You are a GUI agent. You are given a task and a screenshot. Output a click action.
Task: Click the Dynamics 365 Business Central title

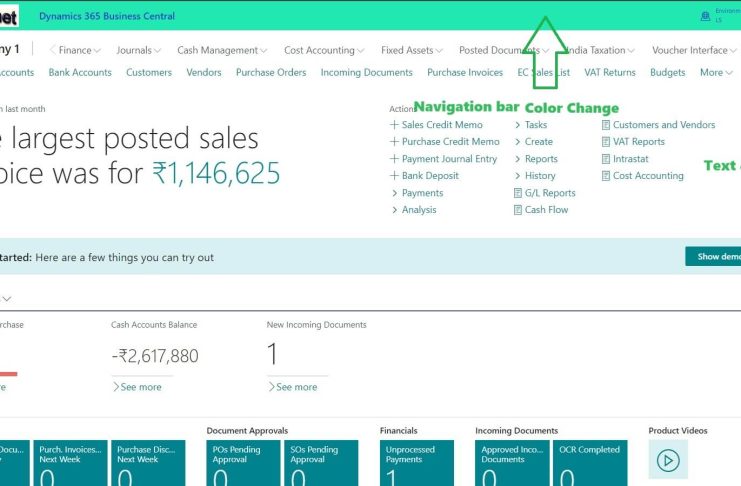point(107,16)
